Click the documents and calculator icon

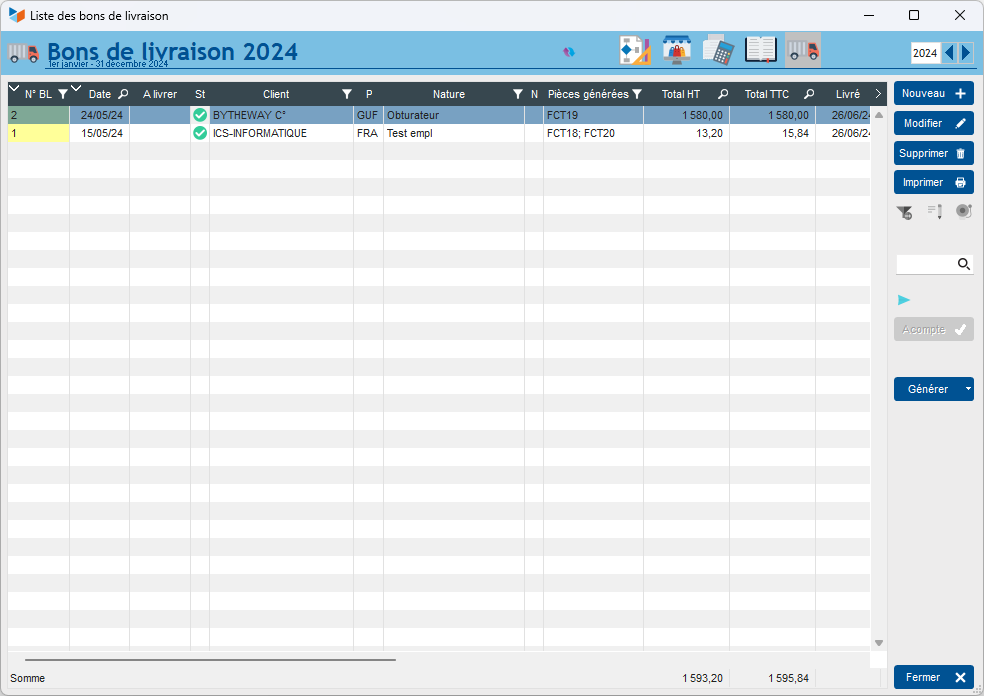pyautogui.click(x=718, y=50)
